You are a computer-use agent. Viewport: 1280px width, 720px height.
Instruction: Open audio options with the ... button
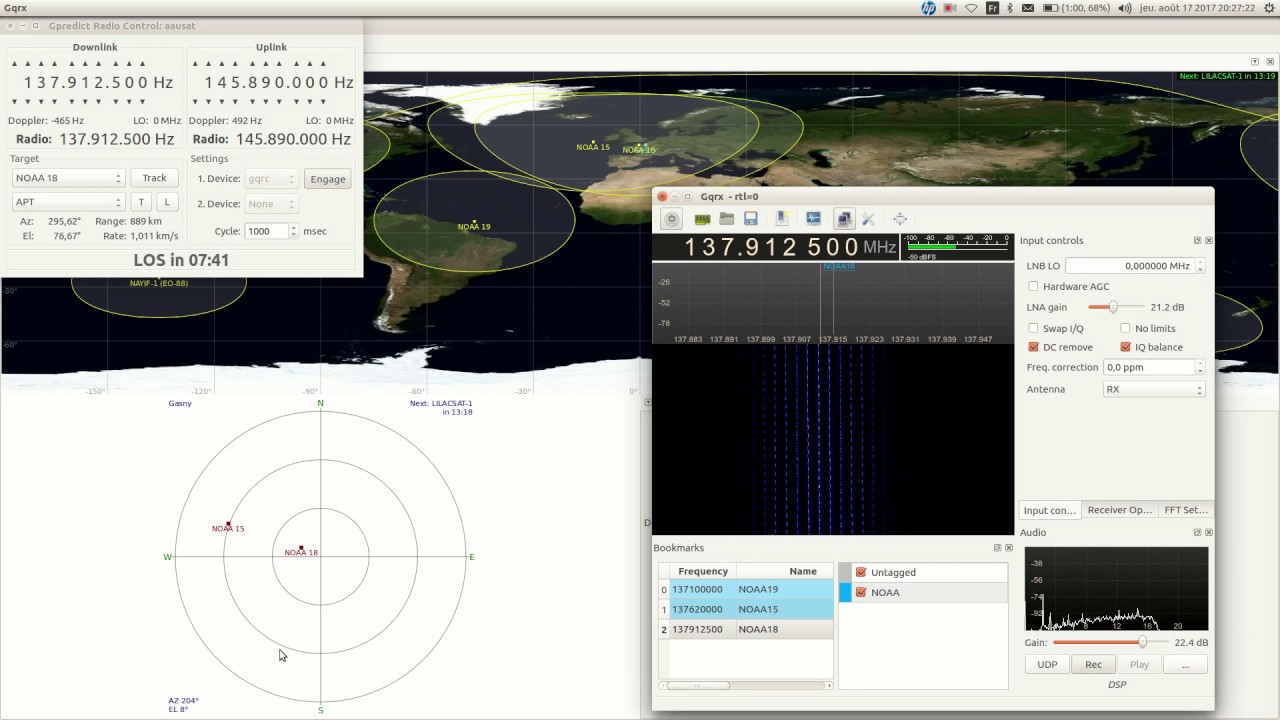pyautogui.click(x=1185, y=664)
